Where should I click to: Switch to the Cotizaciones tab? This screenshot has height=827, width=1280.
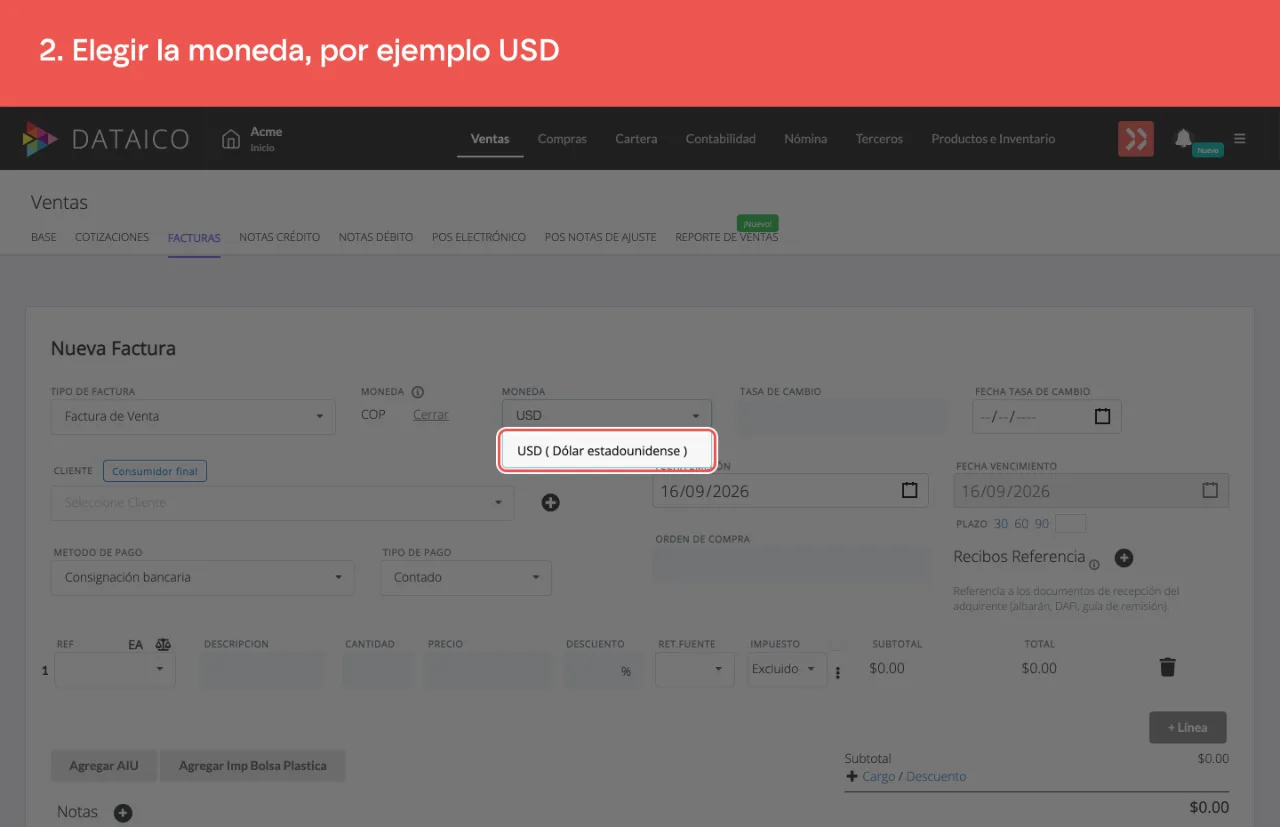(x=112, y=237)
